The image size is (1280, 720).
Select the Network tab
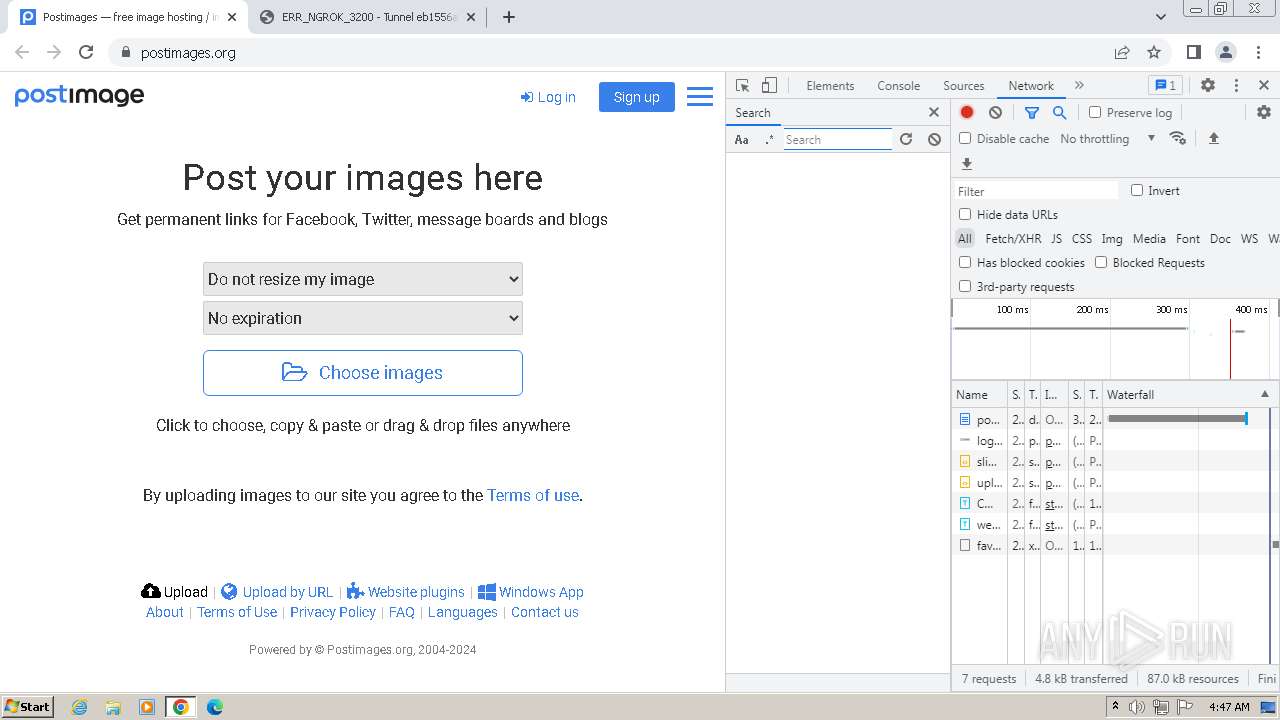coord(1031,86)
